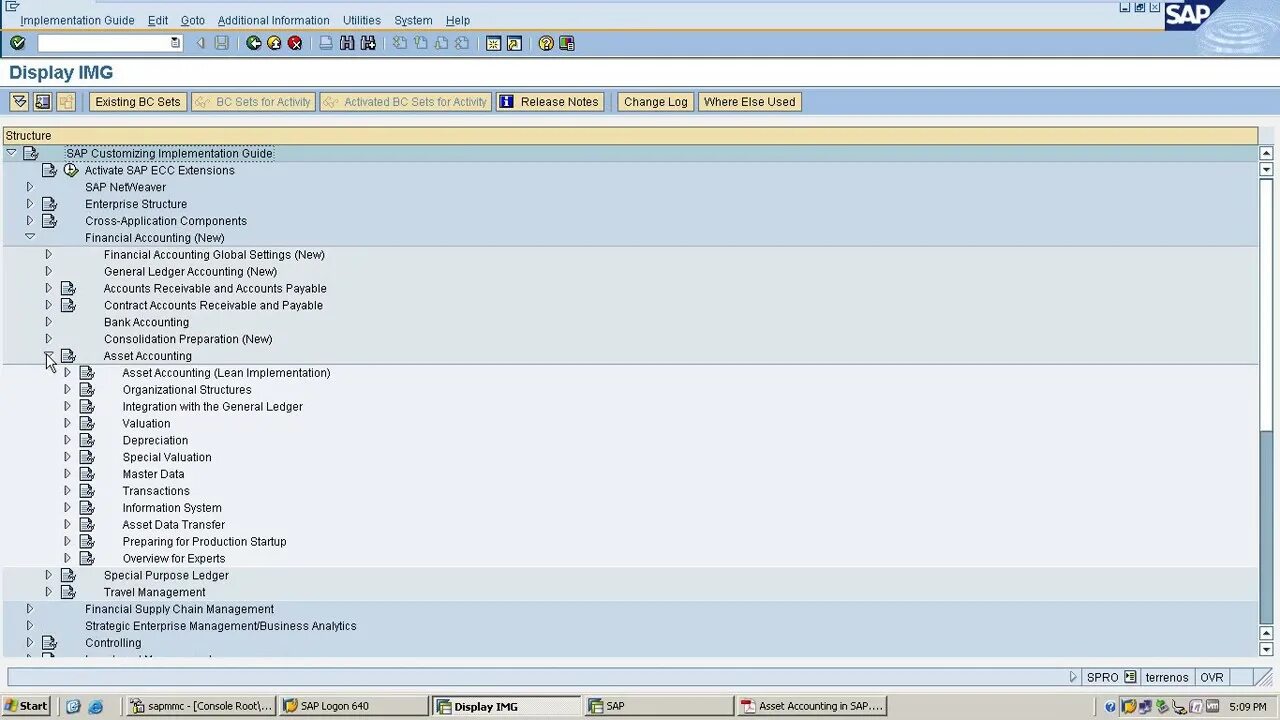
Task: Open the Goto menu
Action: 193,20
